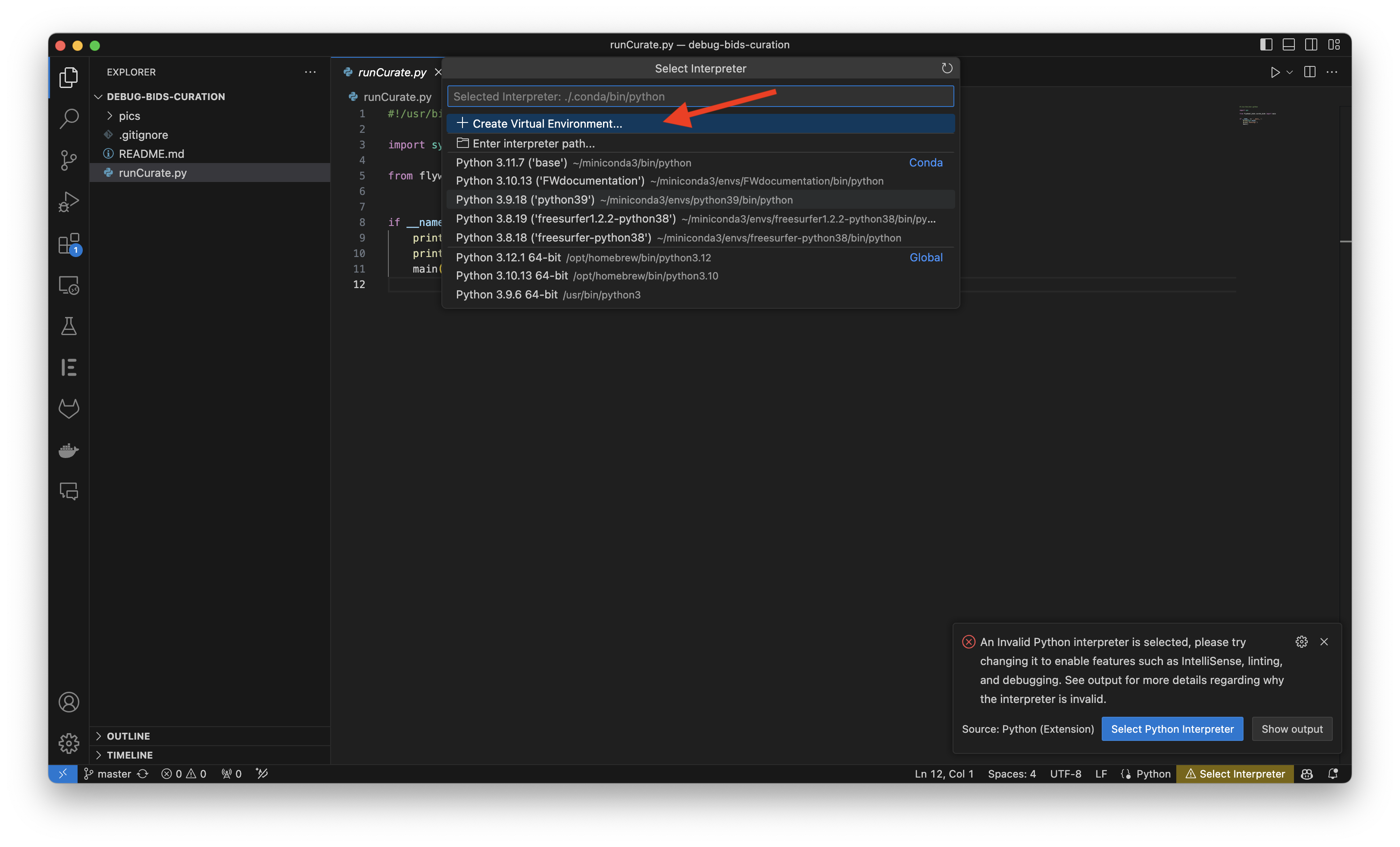Image resolution: width=1400 pixels, height=847 pixels.
Task: Select Python 3.8.18 freesurfer-python38 interpreter
Action: tap(700, 238)
